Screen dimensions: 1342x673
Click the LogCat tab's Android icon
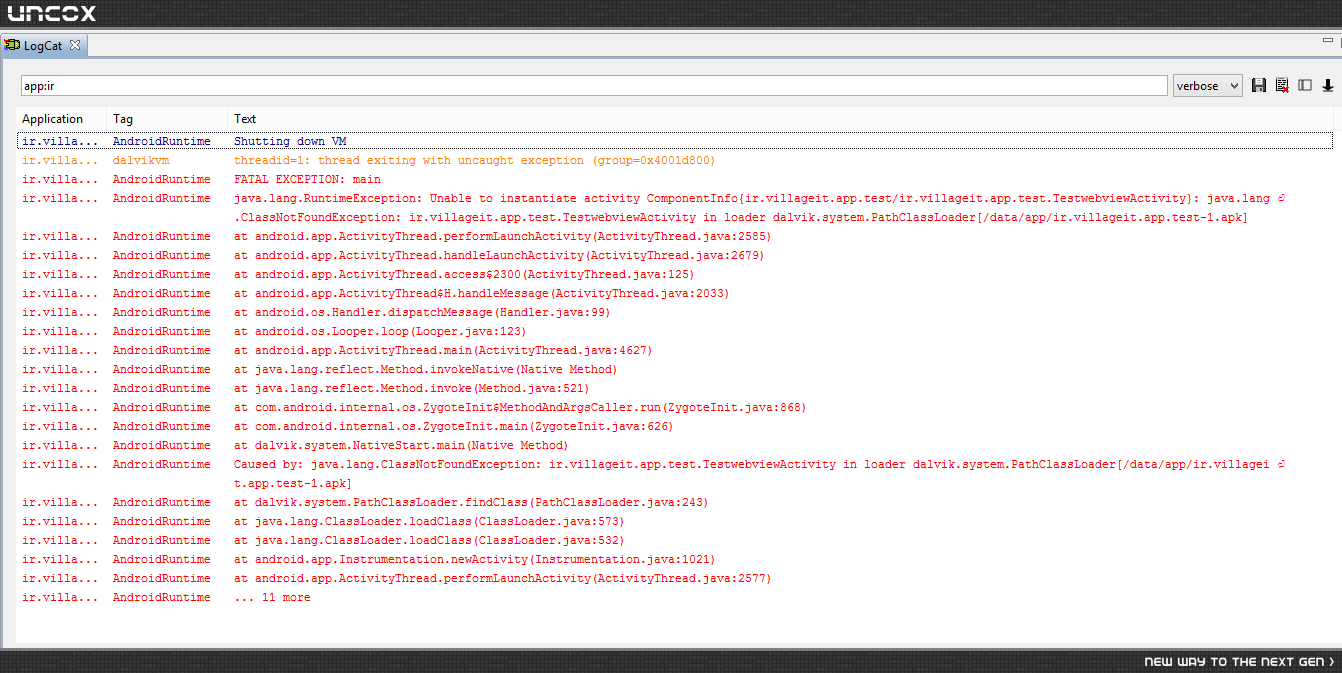12,45
